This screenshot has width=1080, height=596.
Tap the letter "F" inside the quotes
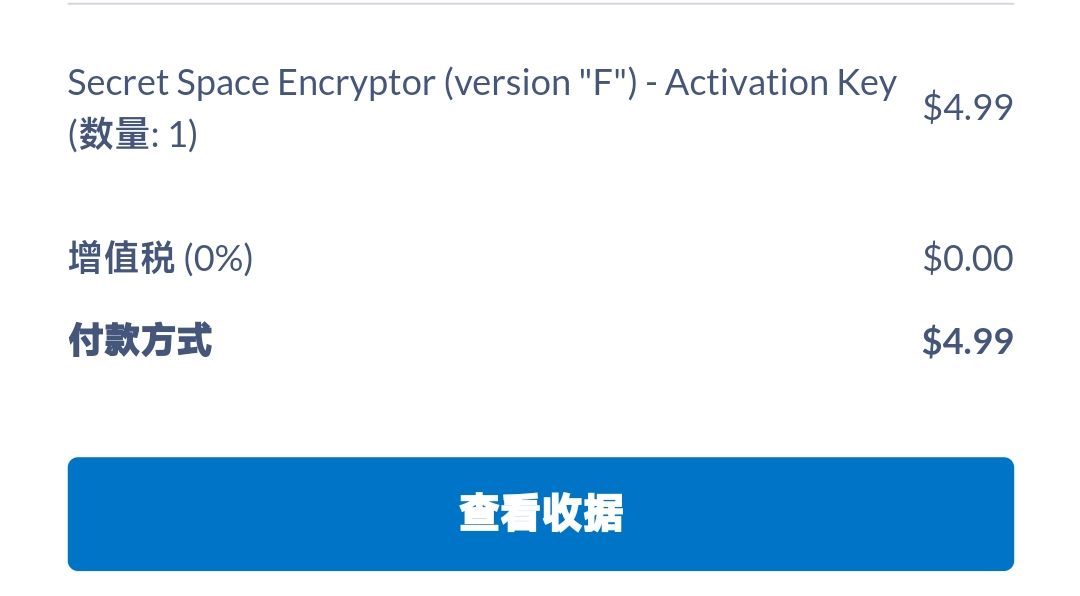pos(601,83)
